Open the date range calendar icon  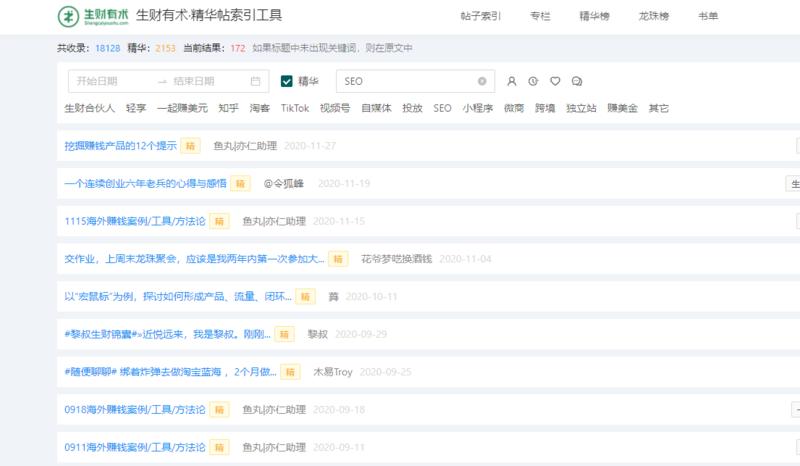256,81
